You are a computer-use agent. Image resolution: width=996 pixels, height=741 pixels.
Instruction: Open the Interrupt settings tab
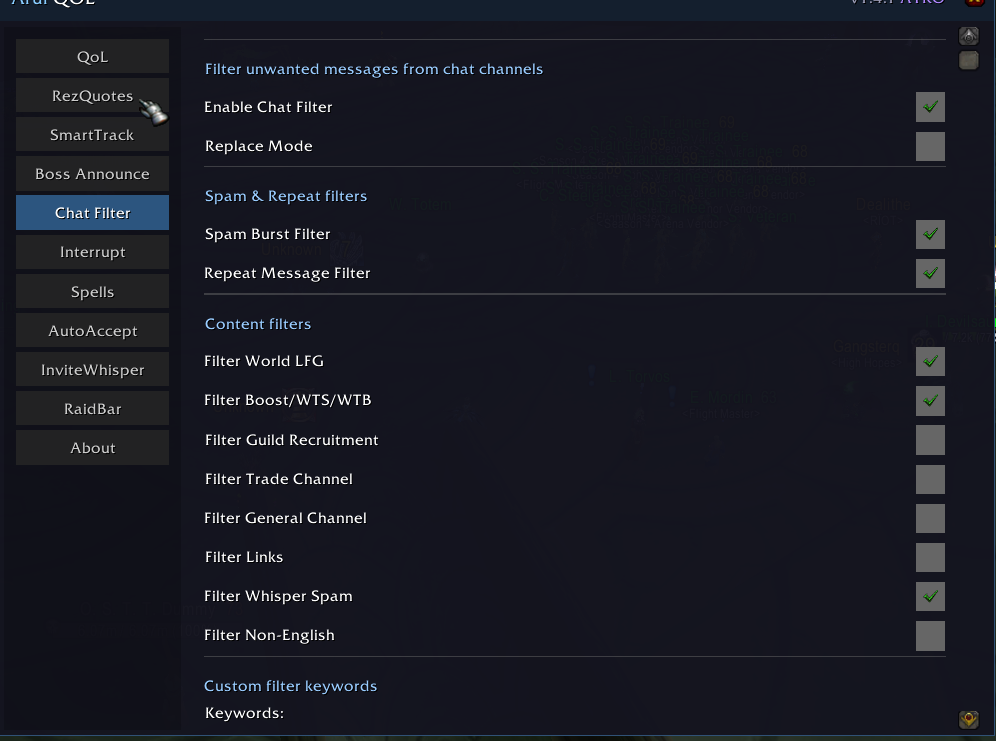point(92,252)
